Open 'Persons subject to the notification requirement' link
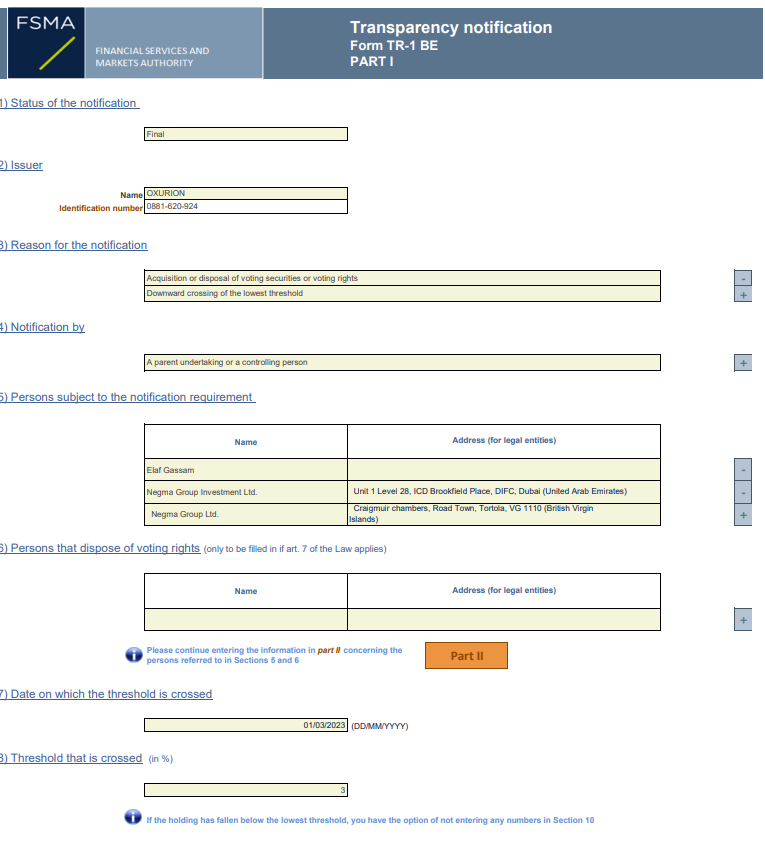Viewport: 765px width, 845px height. [x=128, y=397]
